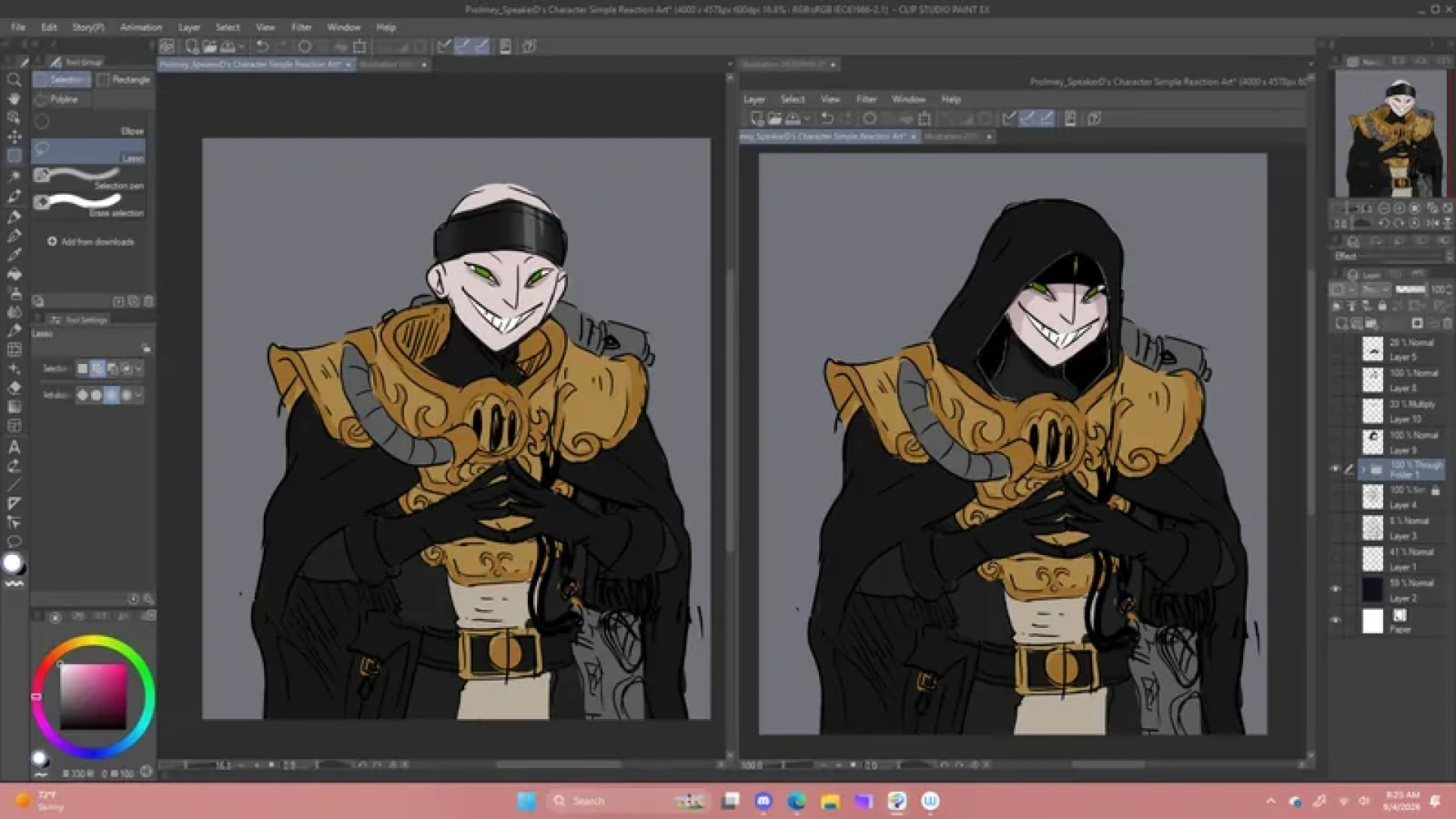Toggle visibility of Layer 9

(1335, 441)
